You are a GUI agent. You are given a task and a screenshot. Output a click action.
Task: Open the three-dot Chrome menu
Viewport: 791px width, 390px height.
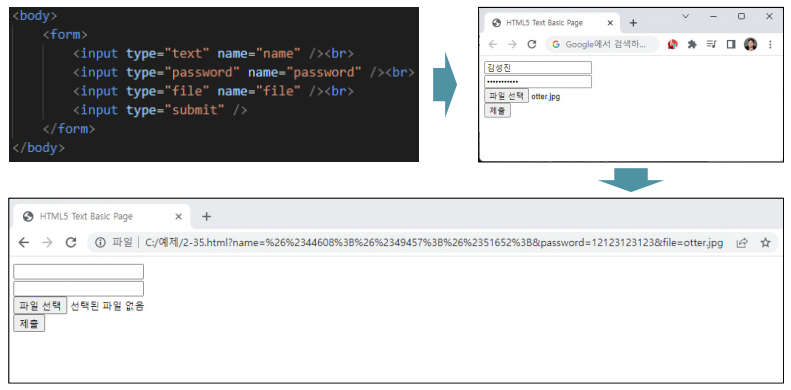click(x=770, y=44)
